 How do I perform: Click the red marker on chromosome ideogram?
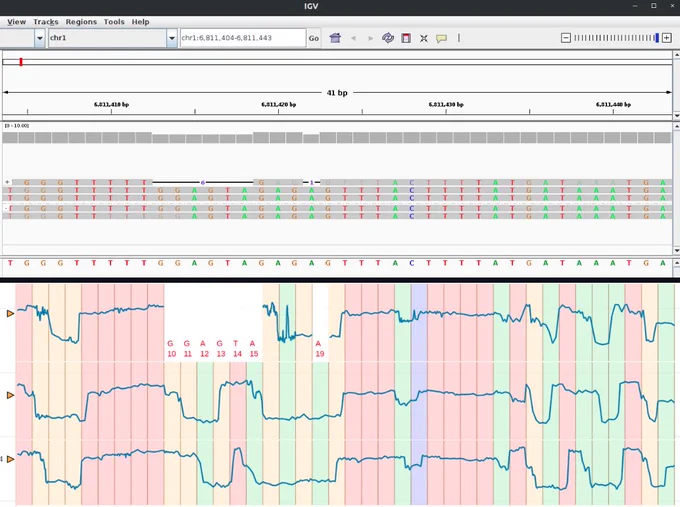pyautogui.click(x=21, y=62)
